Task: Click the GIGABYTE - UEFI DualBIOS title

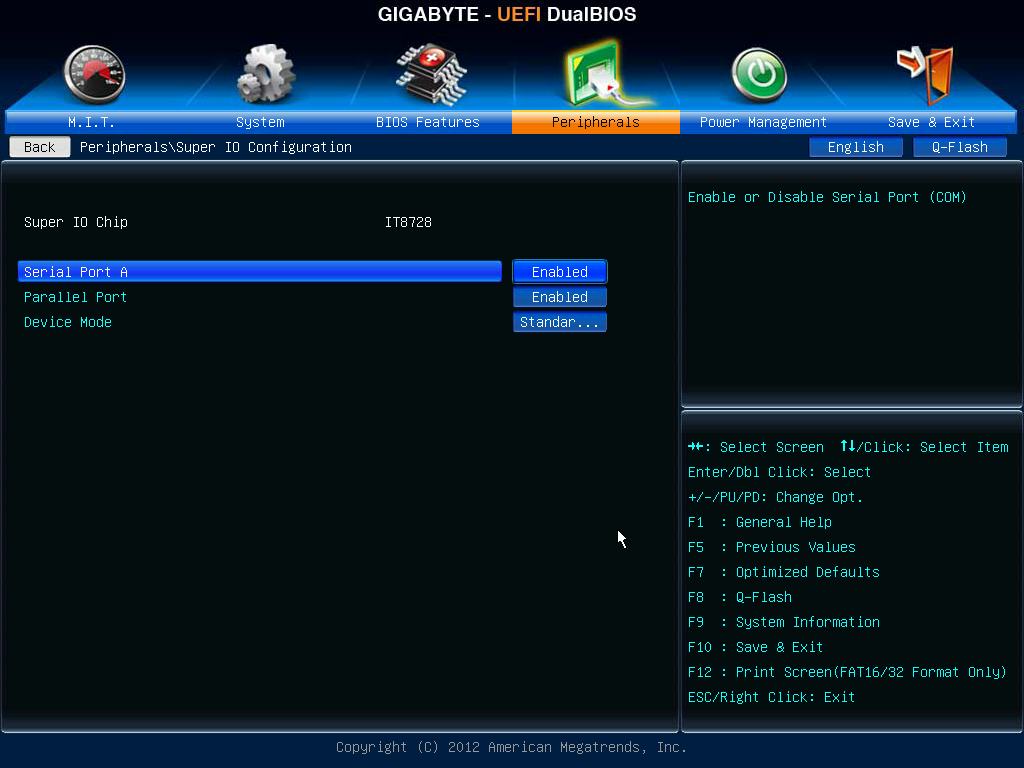Action: tap(507, 14)
